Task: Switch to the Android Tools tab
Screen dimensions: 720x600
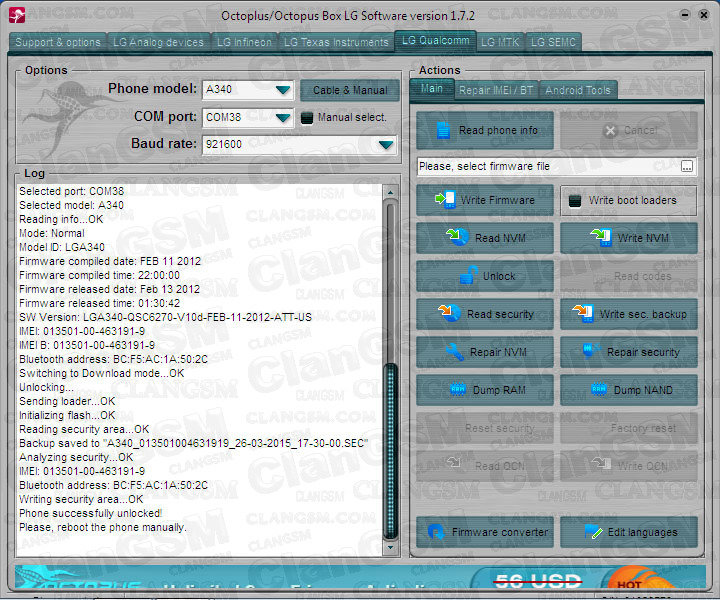Action: click(x=578, y=90)
